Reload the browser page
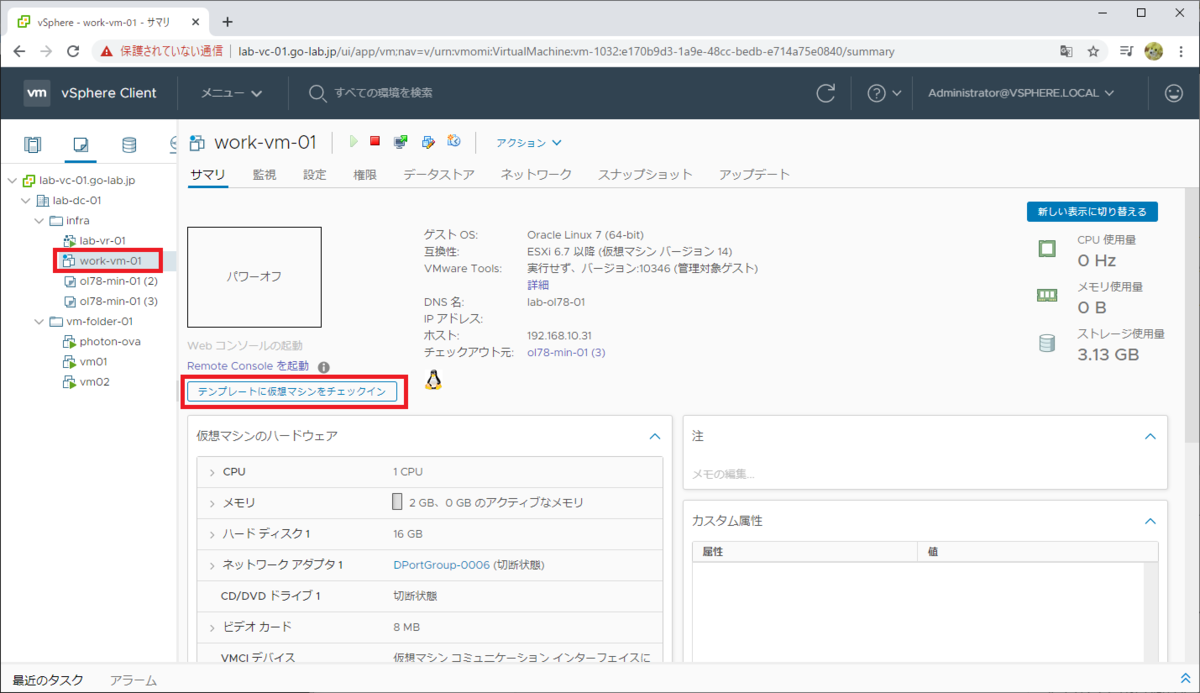1200x693 pixels. [x=73, y=51]
